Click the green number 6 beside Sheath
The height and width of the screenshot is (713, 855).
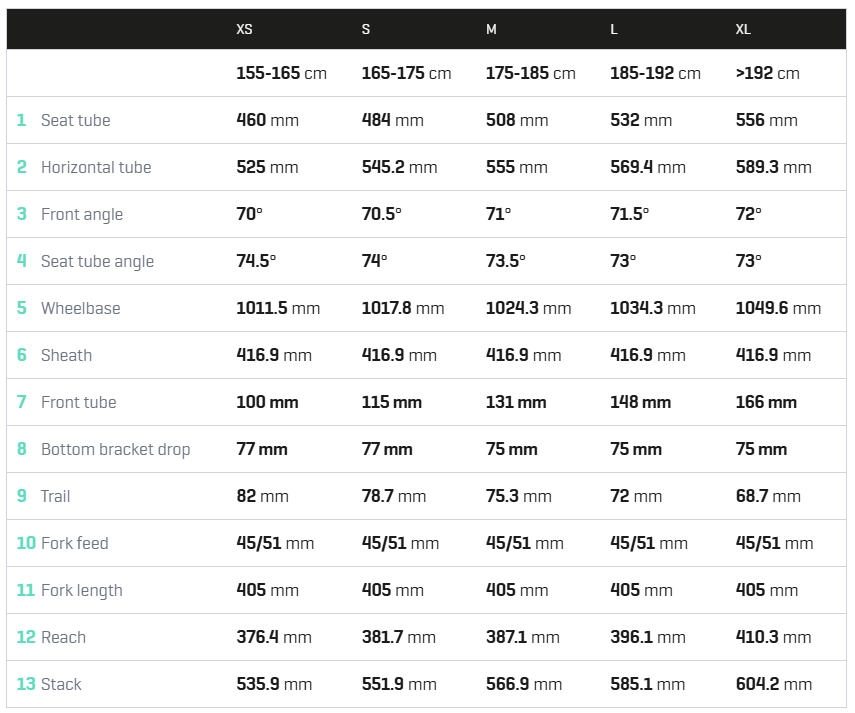[21, 355]
